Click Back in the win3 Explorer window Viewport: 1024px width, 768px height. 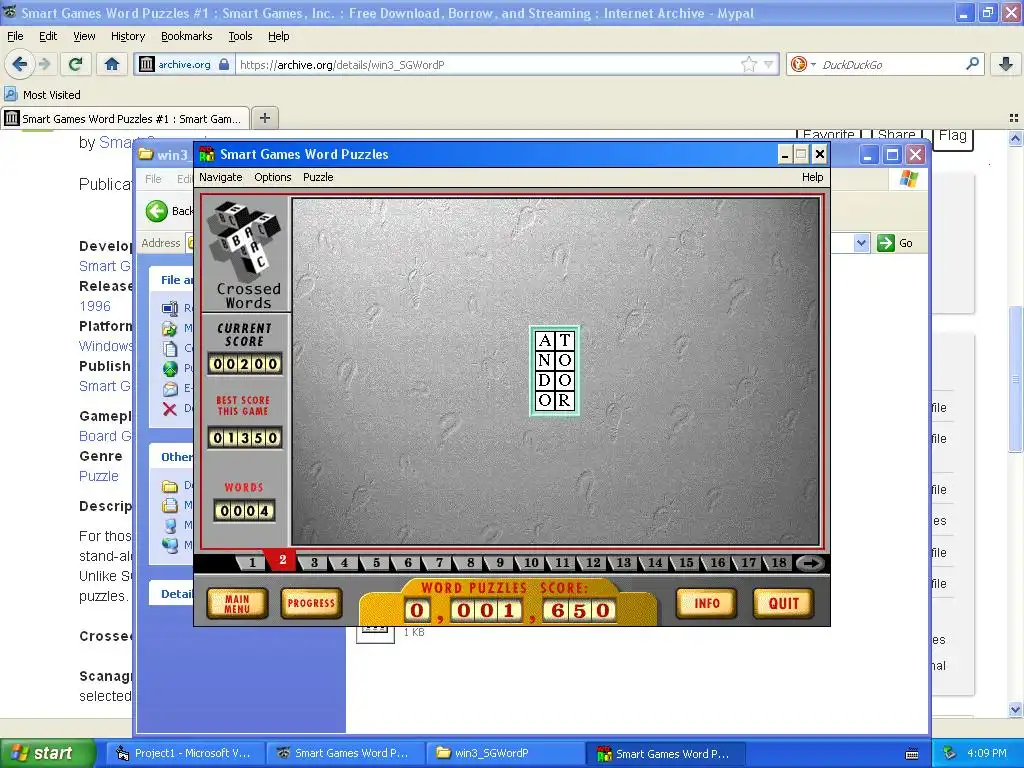tap(168, 211)
